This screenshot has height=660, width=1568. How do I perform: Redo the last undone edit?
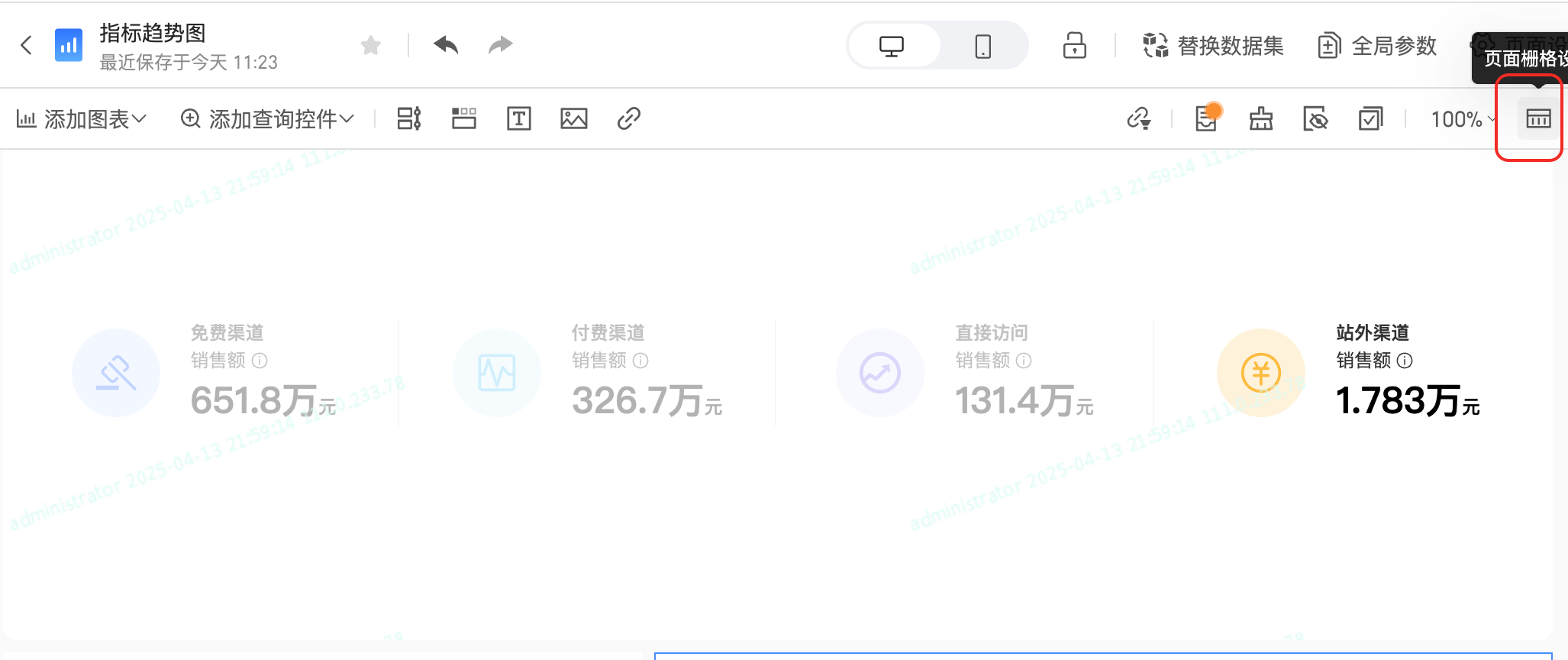500,46
